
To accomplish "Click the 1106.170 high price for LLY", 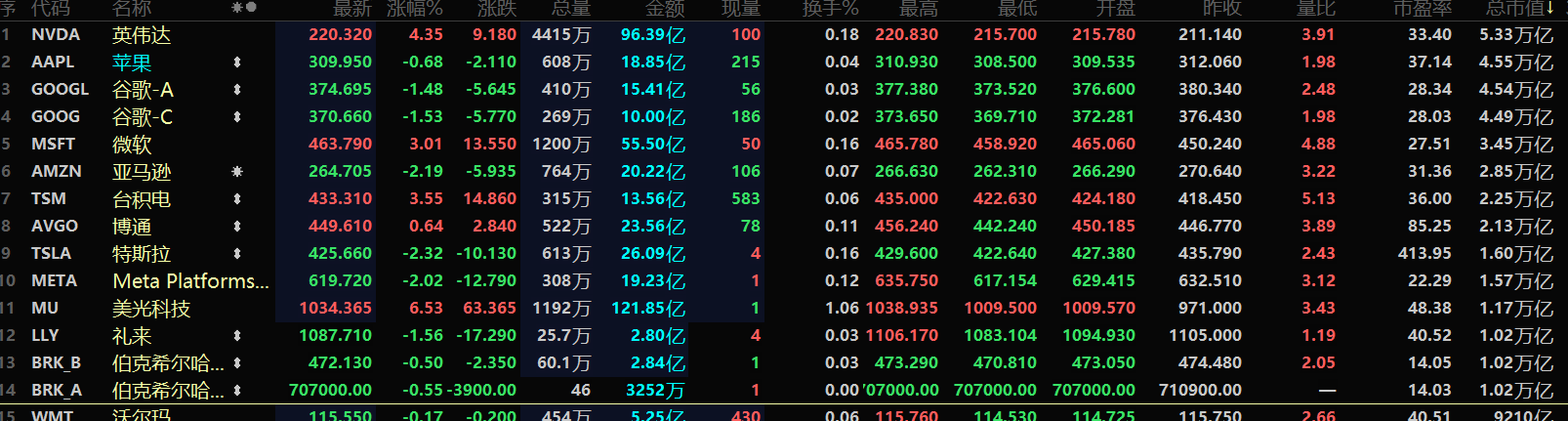I will click(x=901, y=336).
